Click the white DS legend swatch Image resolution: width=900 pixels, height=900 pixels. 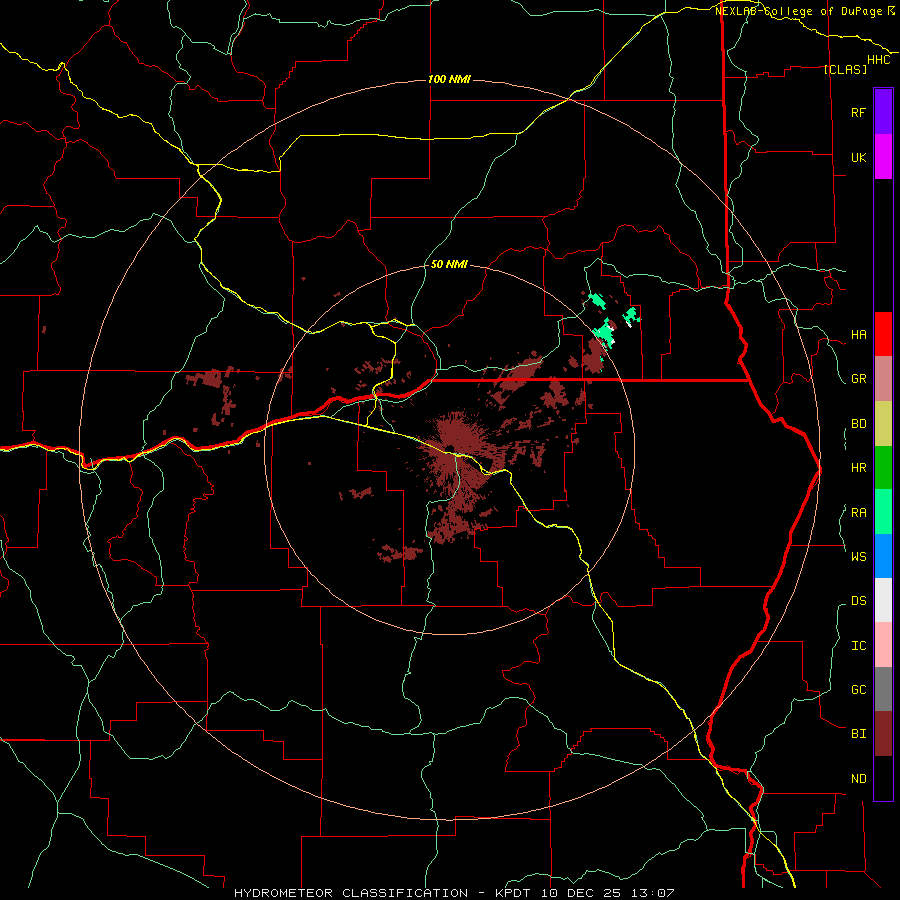(883, 600)
